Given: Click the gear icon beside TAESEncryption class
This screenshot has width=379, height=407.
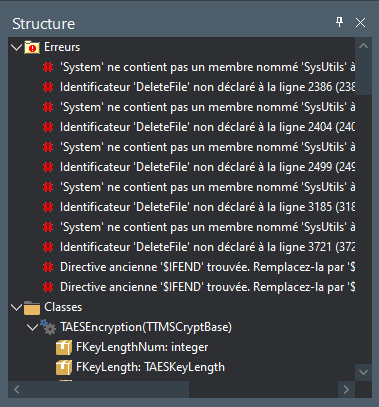Looking at the screenshot, I should [x=48, y=327].
